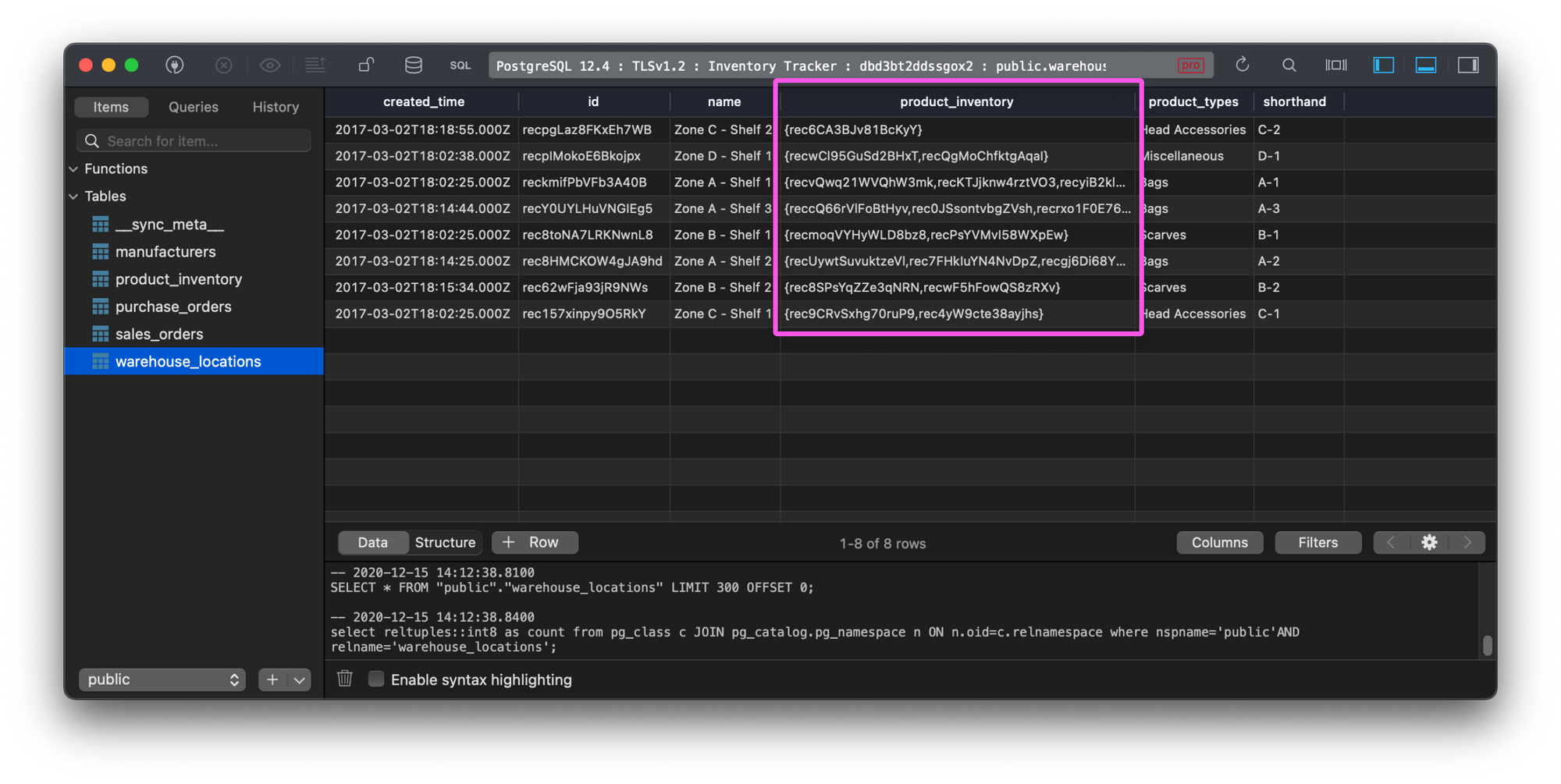Open the add item dropdown chevron
The width and height of the screenshot is (1561, 784).
[x=299, y=679]
